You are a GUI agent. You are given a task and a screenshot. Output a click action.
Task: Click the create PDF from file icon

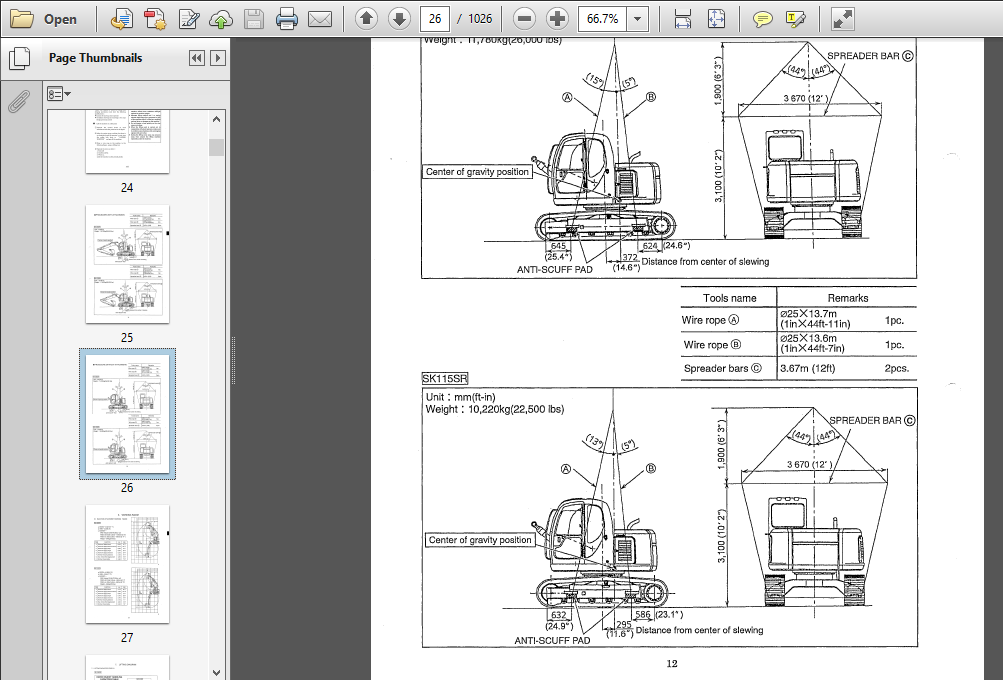tap(122, 19)
